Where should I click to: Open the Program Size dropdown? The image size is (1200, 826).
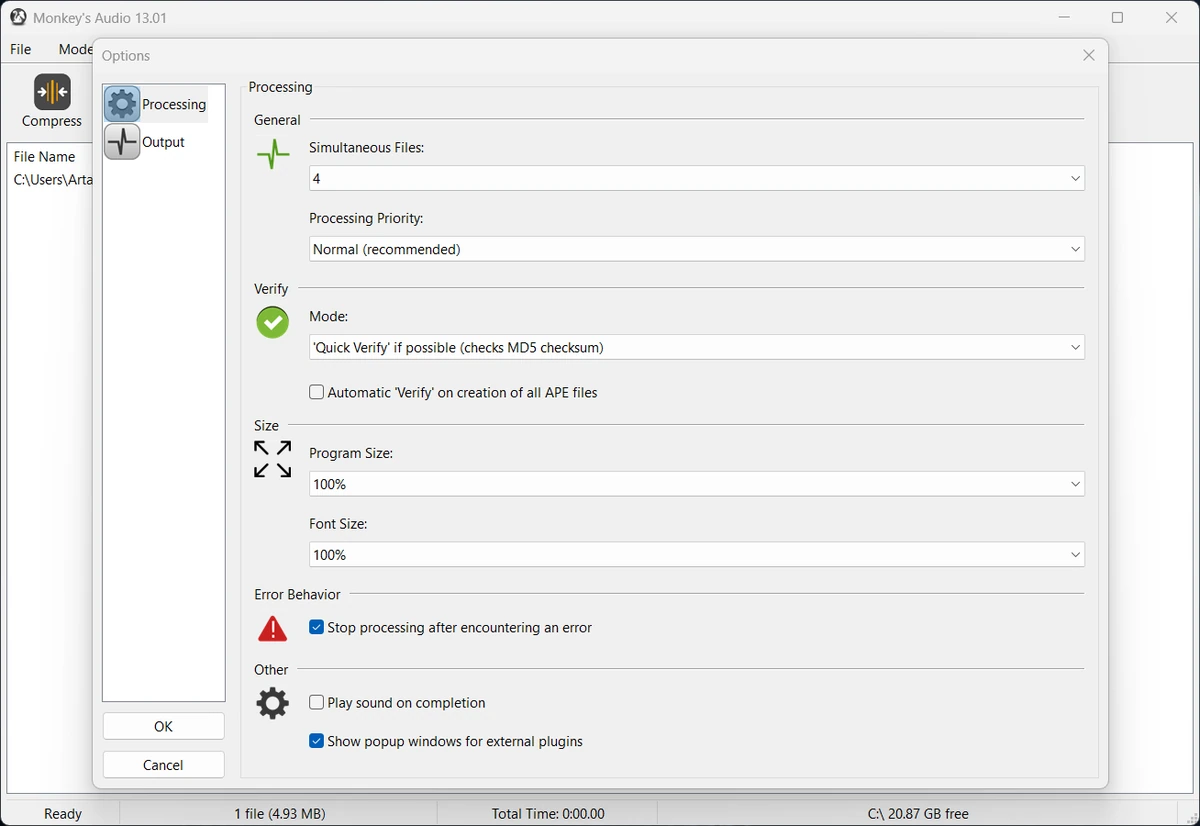coord(697,485)
